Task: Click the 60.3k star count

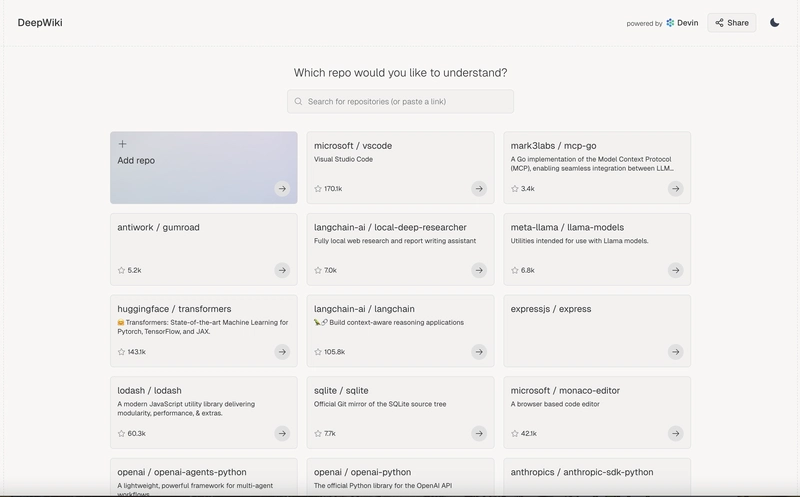Action: (x=137, y=433)
